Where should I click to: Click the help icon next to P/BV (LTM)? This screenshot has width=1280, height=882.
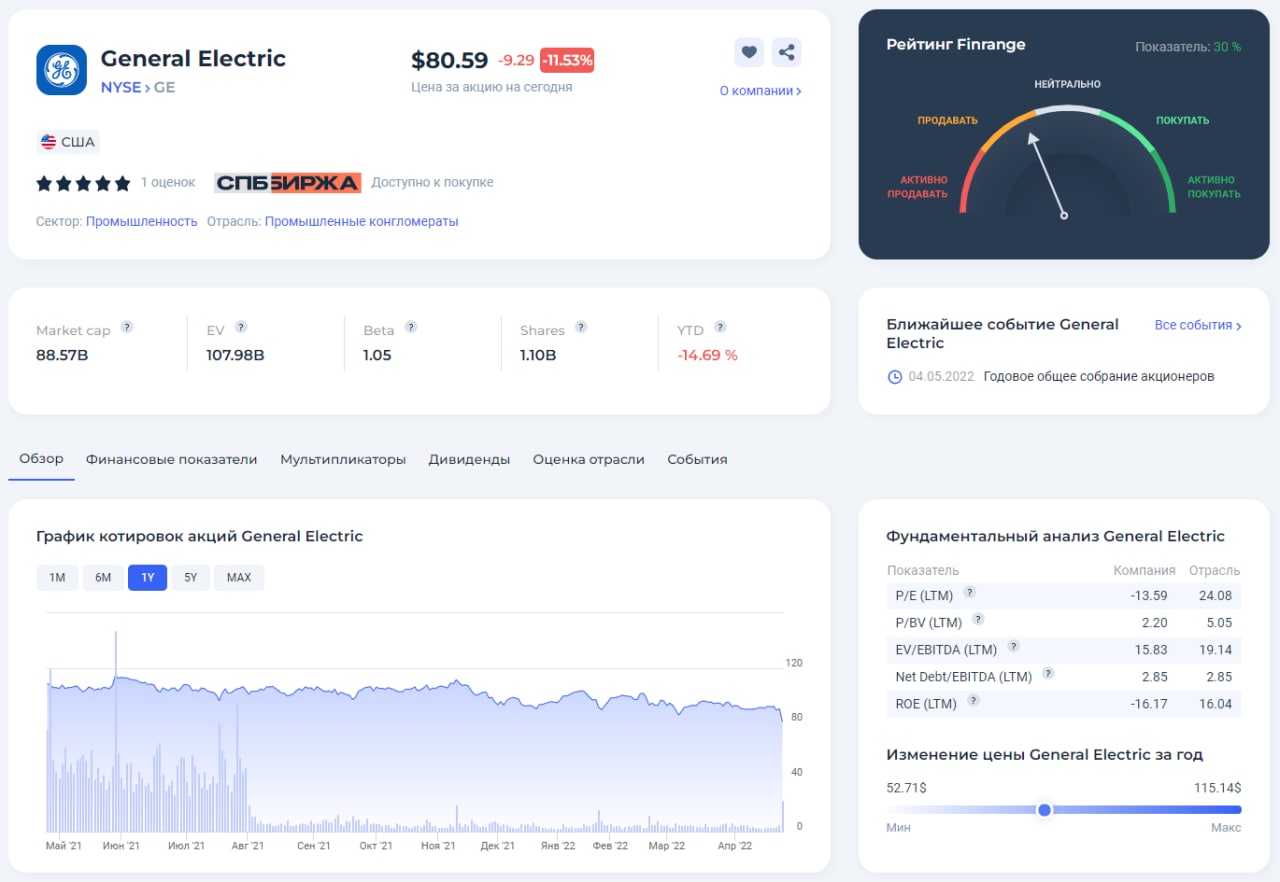pos(978,619)
